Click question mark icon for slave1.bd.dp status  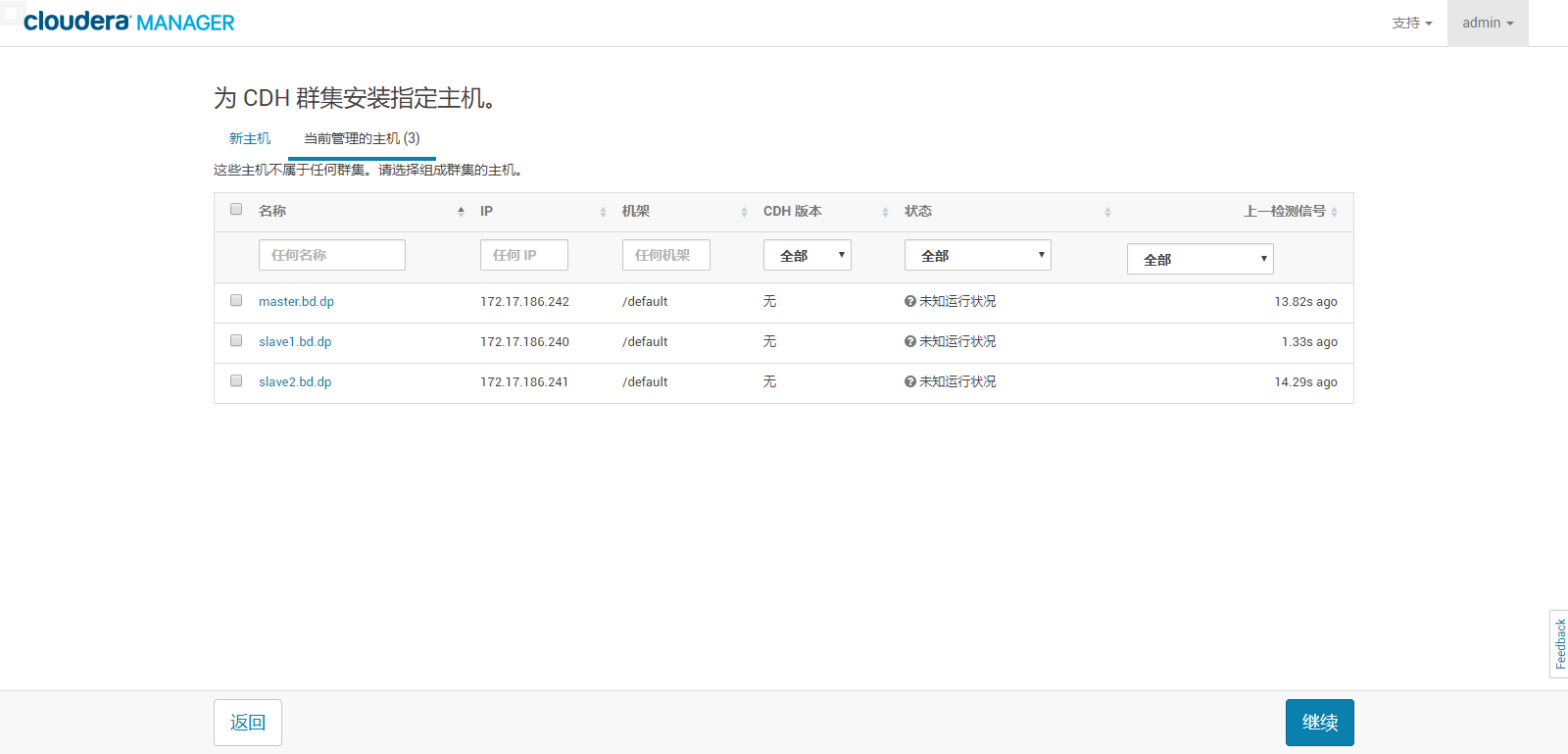(910, 341)
